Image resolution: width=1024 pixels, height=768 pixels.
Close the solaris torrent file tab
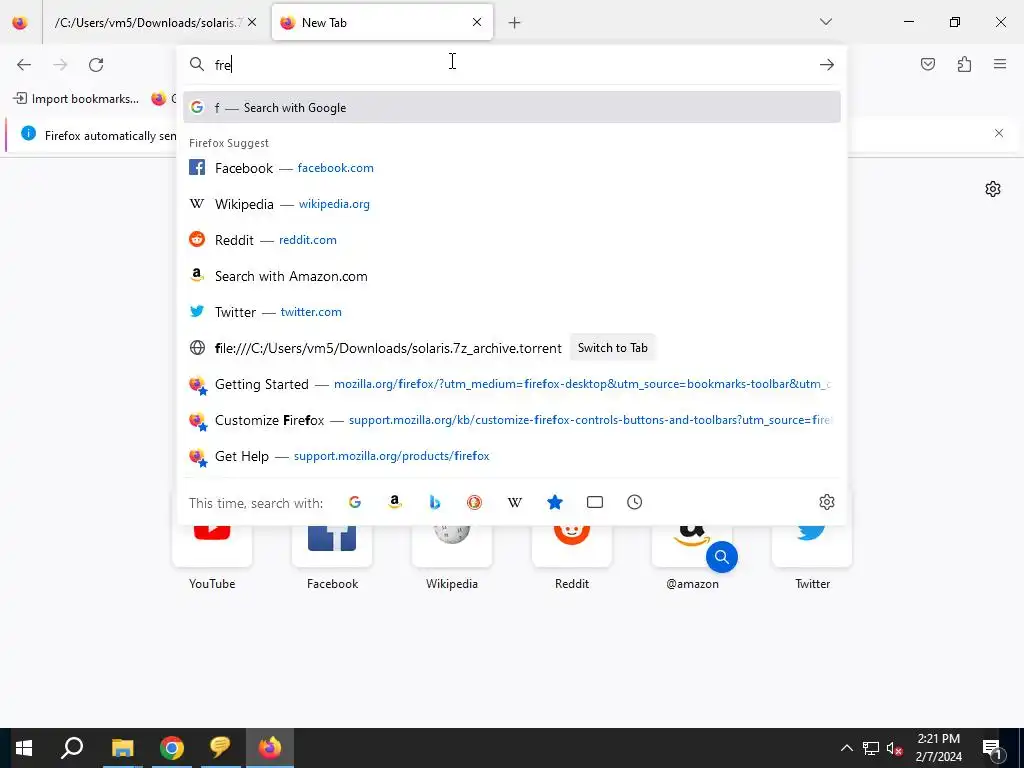pos(252,22)
